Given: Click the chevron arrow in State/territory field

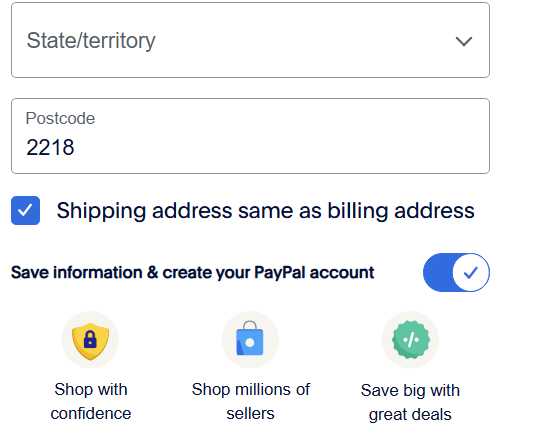Looking at the screenshot, I should click(x=464, y=41).
